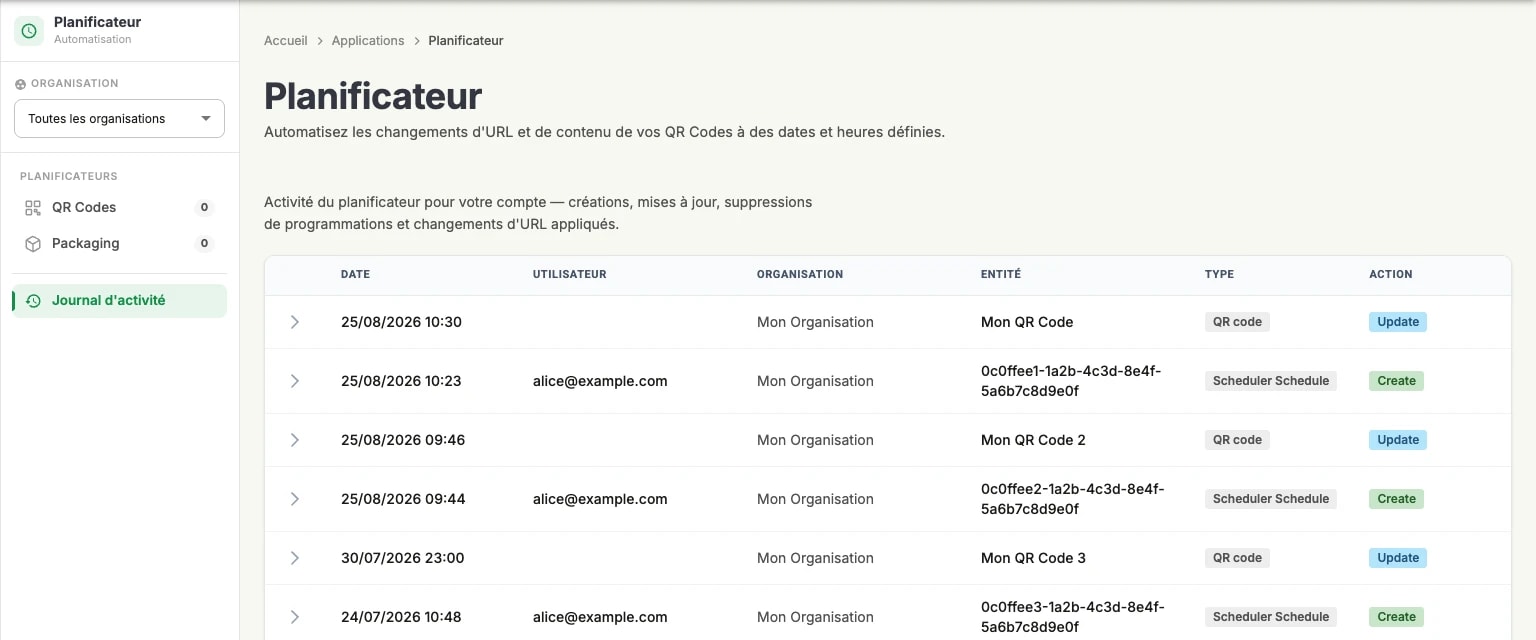The width and height of the screenshot is (1536, 640).
Task: Click the ENTITÉ column header
Action: [1001, 274]
